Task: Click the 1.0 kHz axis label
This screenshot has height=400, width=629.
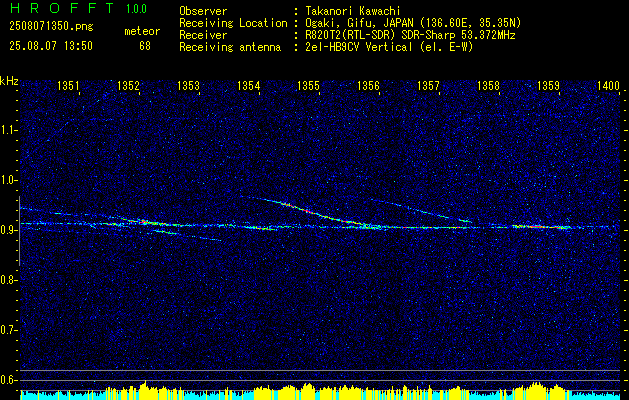Action: pos(8,180)
